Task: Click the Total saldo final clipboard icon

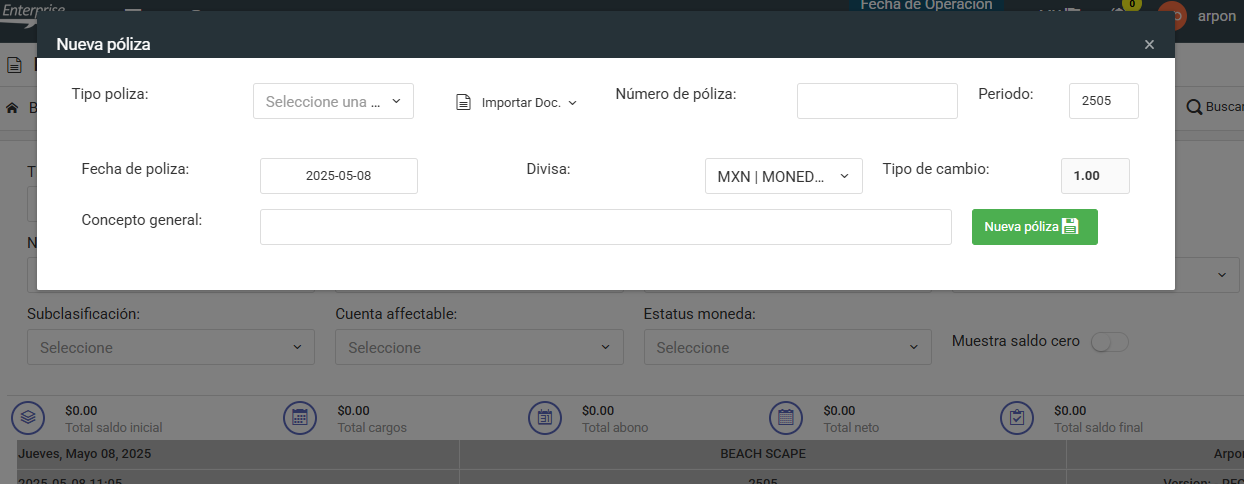Action: coord(1017,417)
